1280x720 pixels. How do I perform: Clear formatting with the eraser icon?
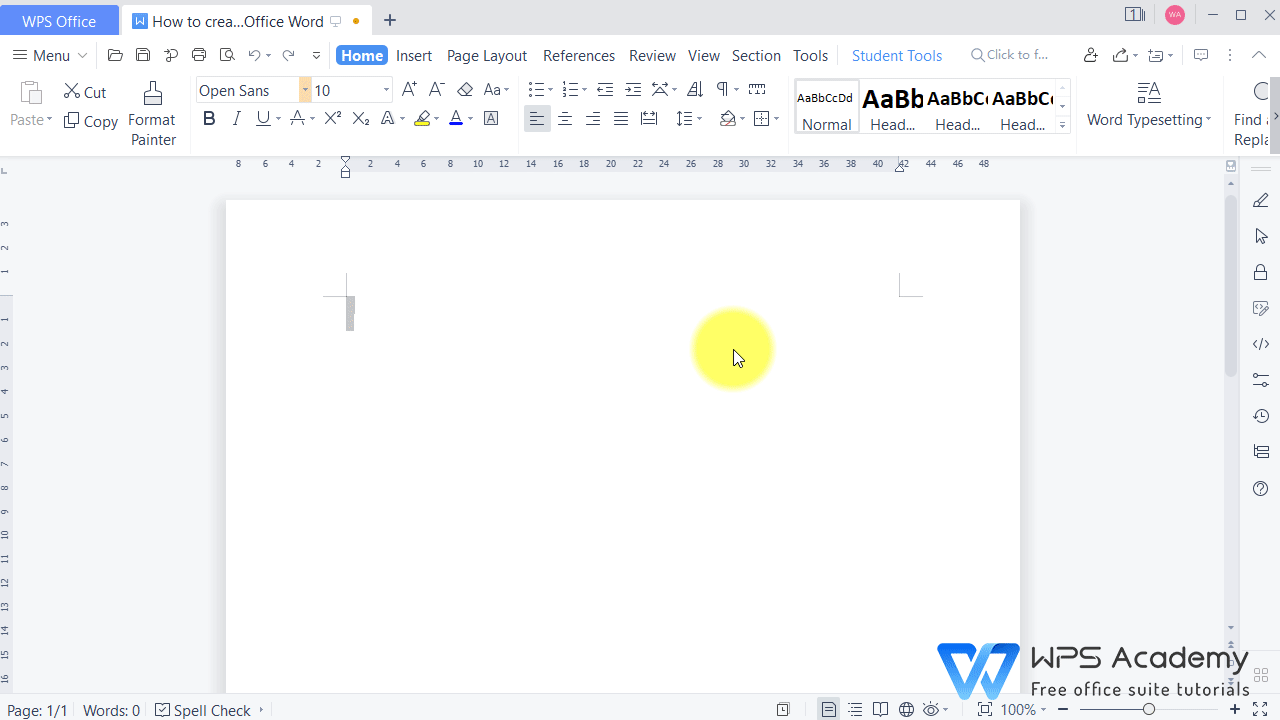click(x=465, y=89)
